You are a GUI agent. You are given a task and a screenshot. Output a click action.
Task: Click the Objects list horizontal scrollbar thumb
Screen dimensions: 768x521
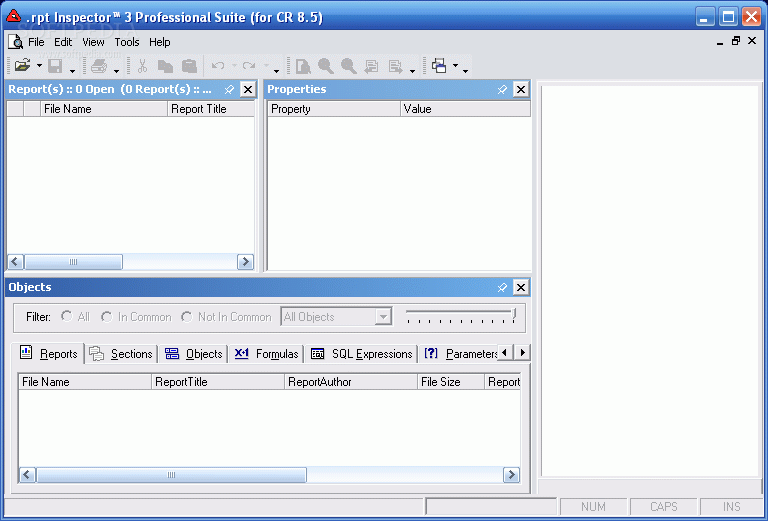[171, 474]
